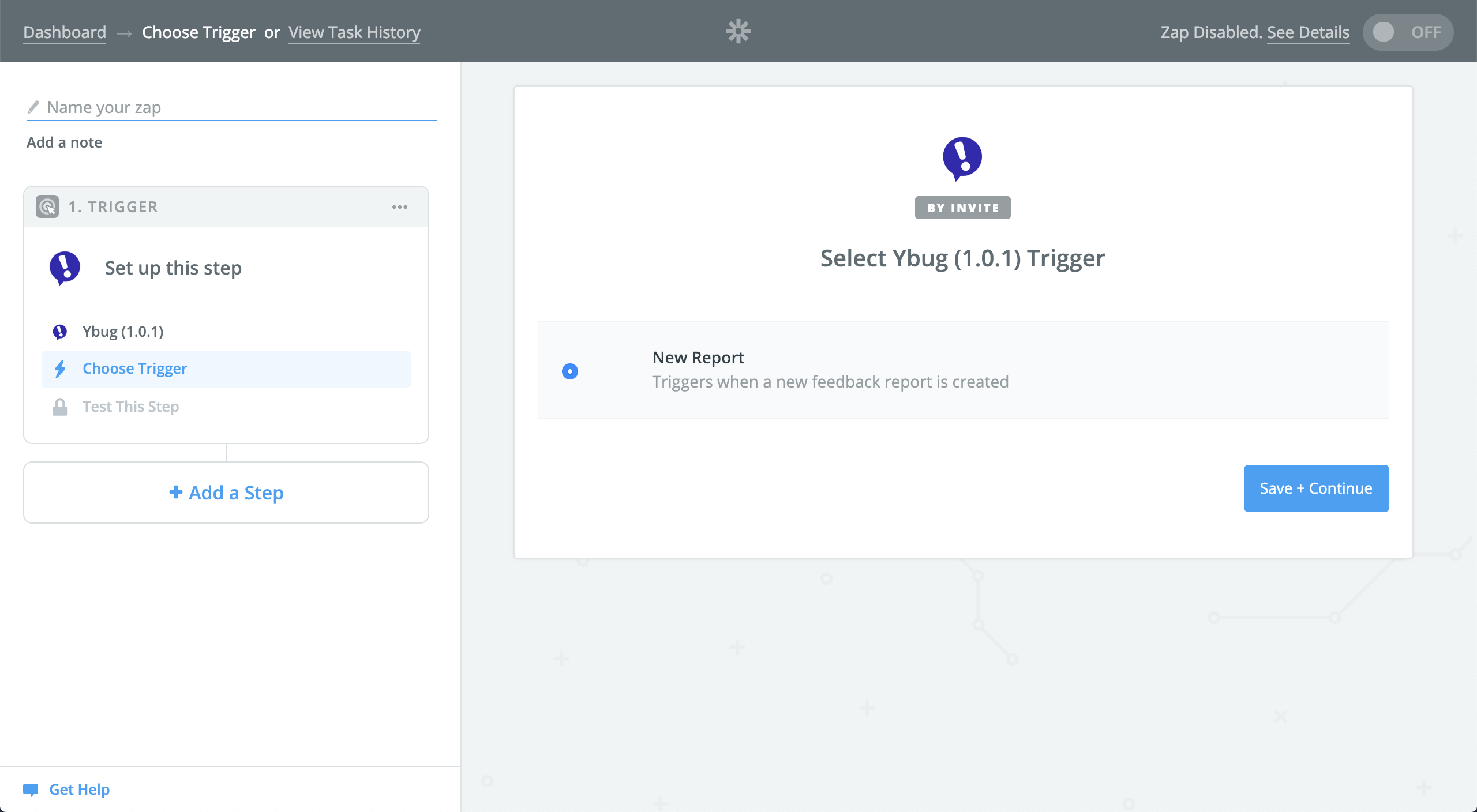Click the Add a Step button
The image size is (1477, 812).
(x=226, y=493)
